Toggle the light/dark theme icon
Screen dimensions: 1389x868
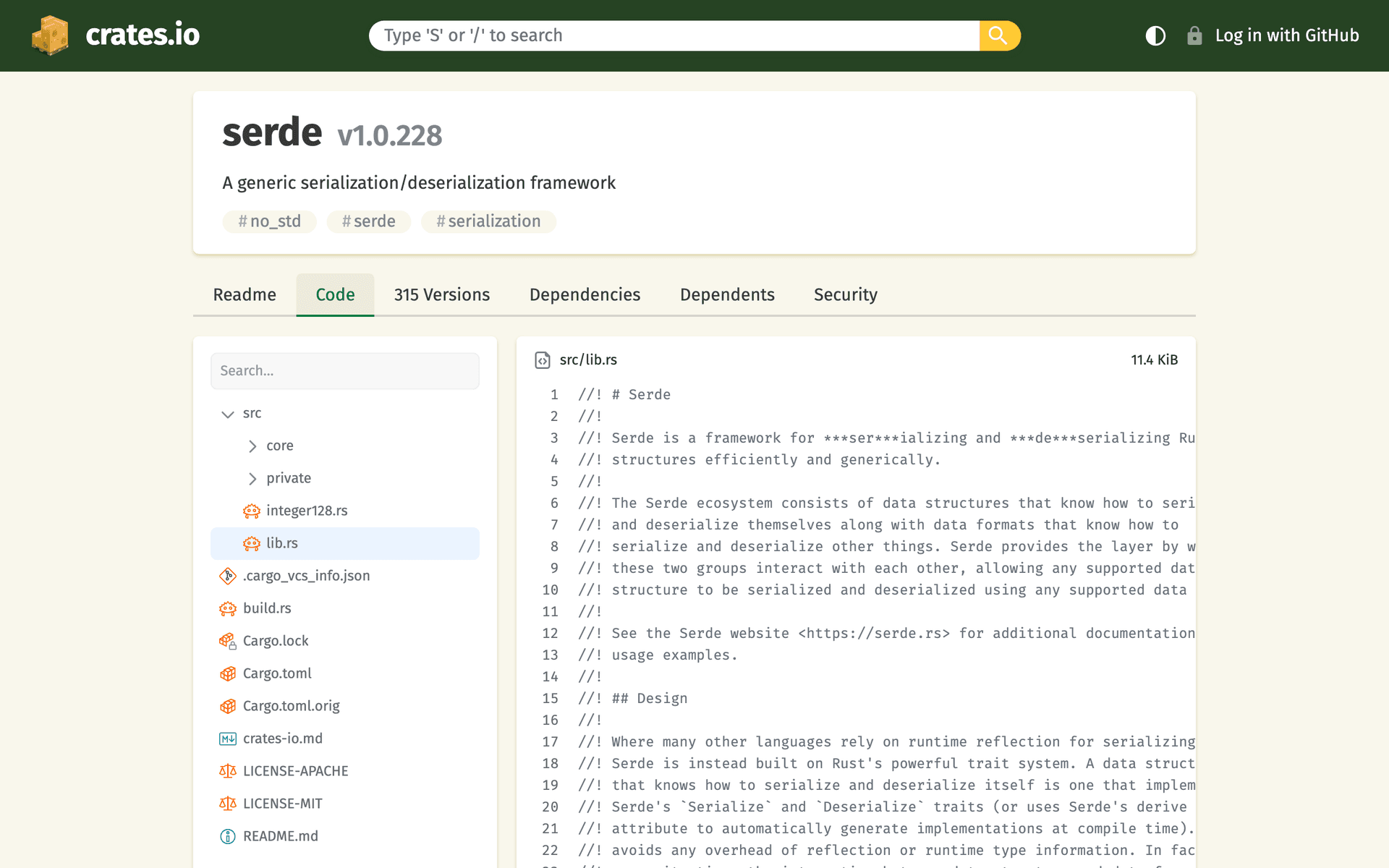tap(1155, 35)
